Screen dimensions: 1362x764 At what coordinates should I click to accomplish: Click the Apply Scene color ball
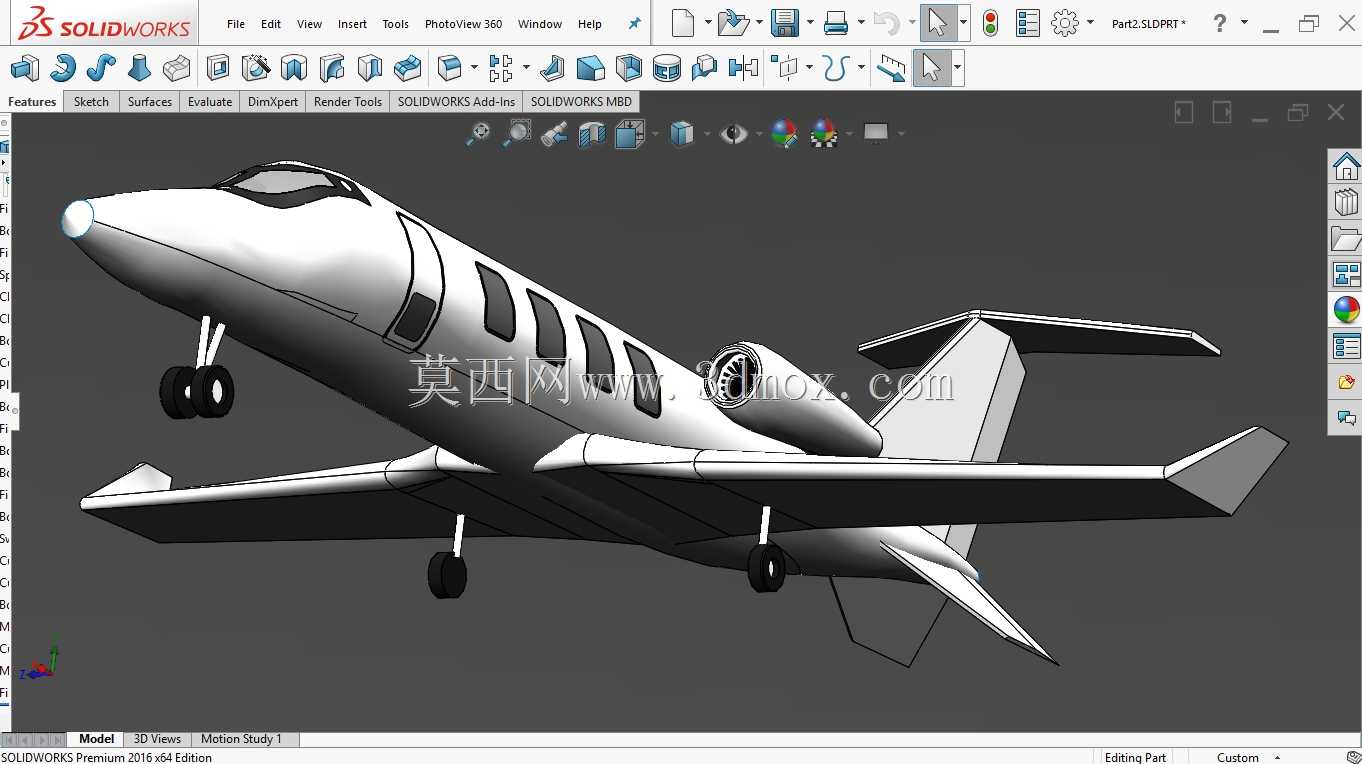(823, 134)
